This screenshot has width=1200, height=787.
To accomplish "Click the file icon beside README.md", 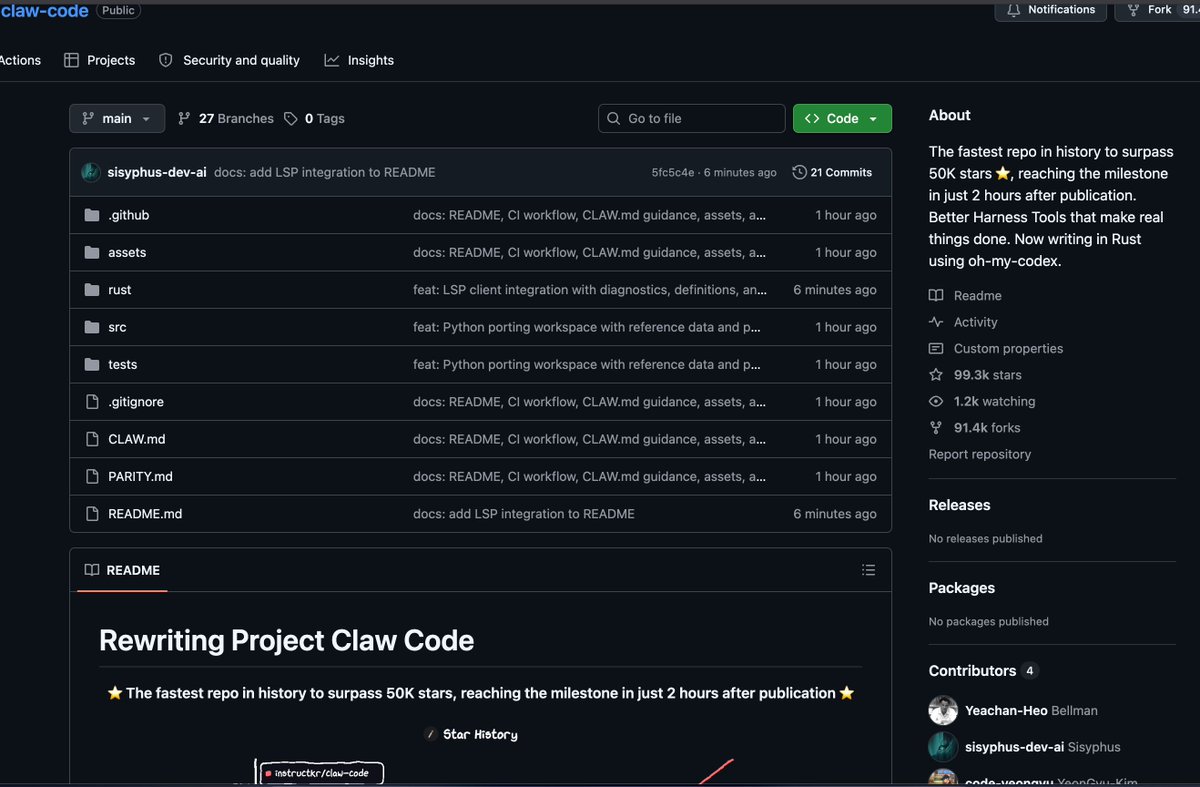I will [x=92, y=514].
